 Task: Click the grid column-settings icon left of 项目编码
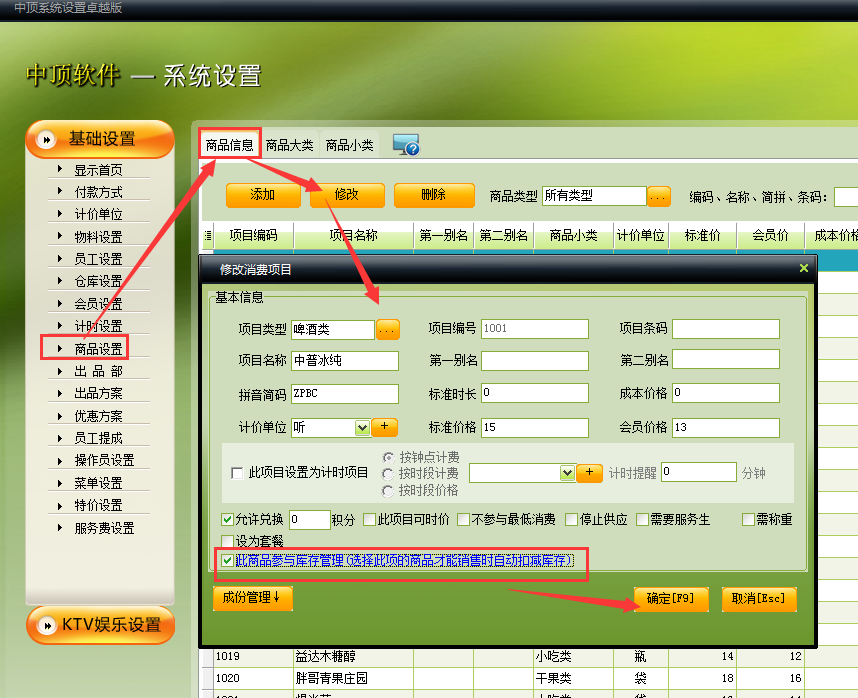point(208,236)
